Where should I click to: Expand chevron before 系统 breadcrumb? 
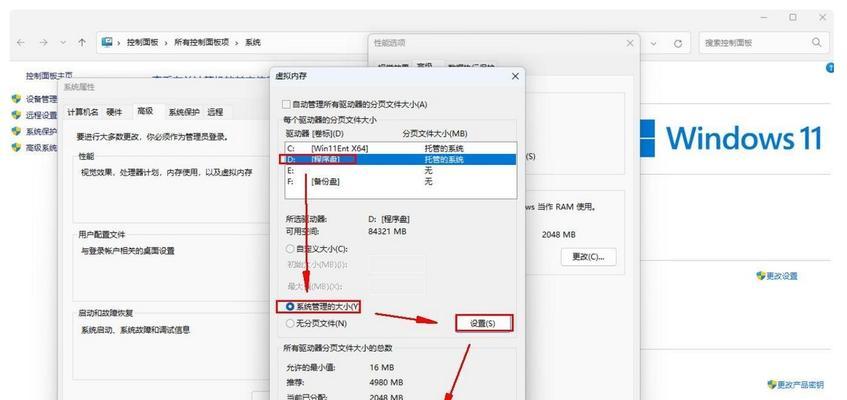237,42
